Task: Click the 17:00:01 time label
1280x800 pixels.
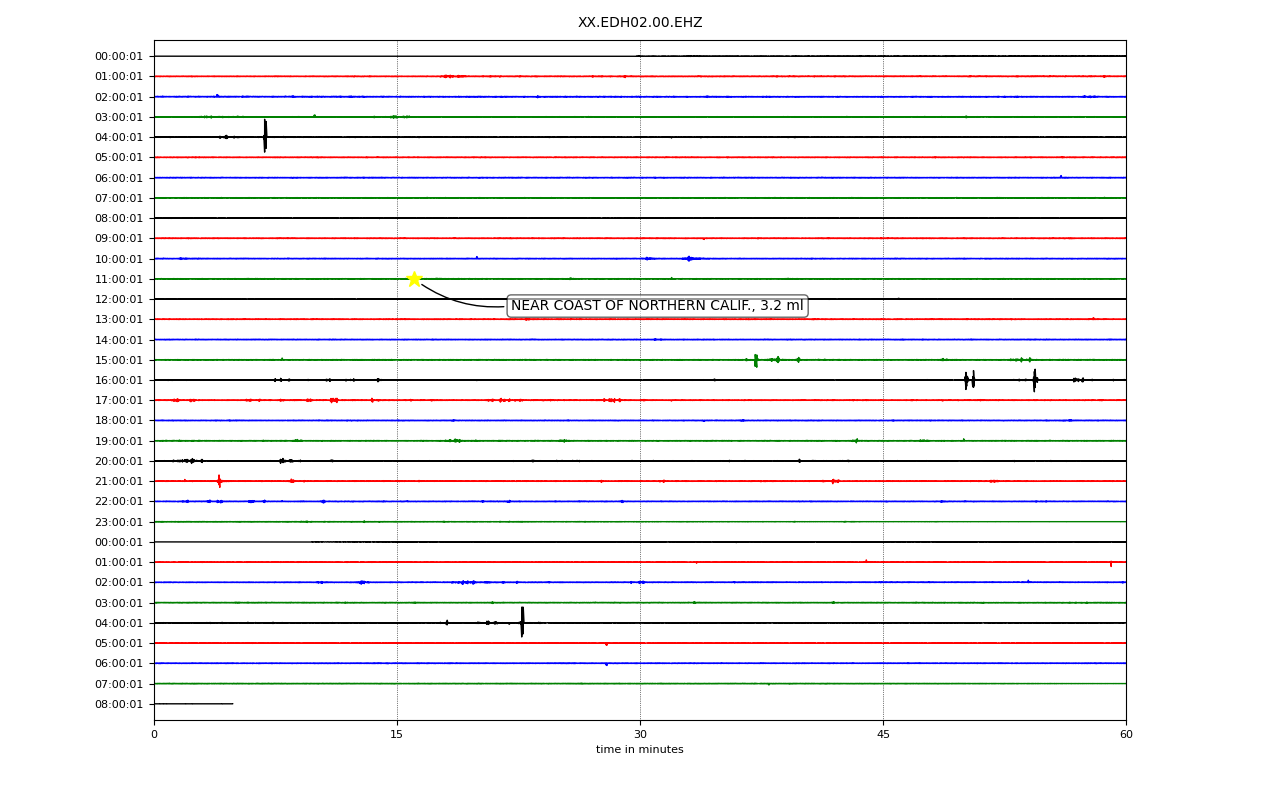Action: [x=119, y=401]
